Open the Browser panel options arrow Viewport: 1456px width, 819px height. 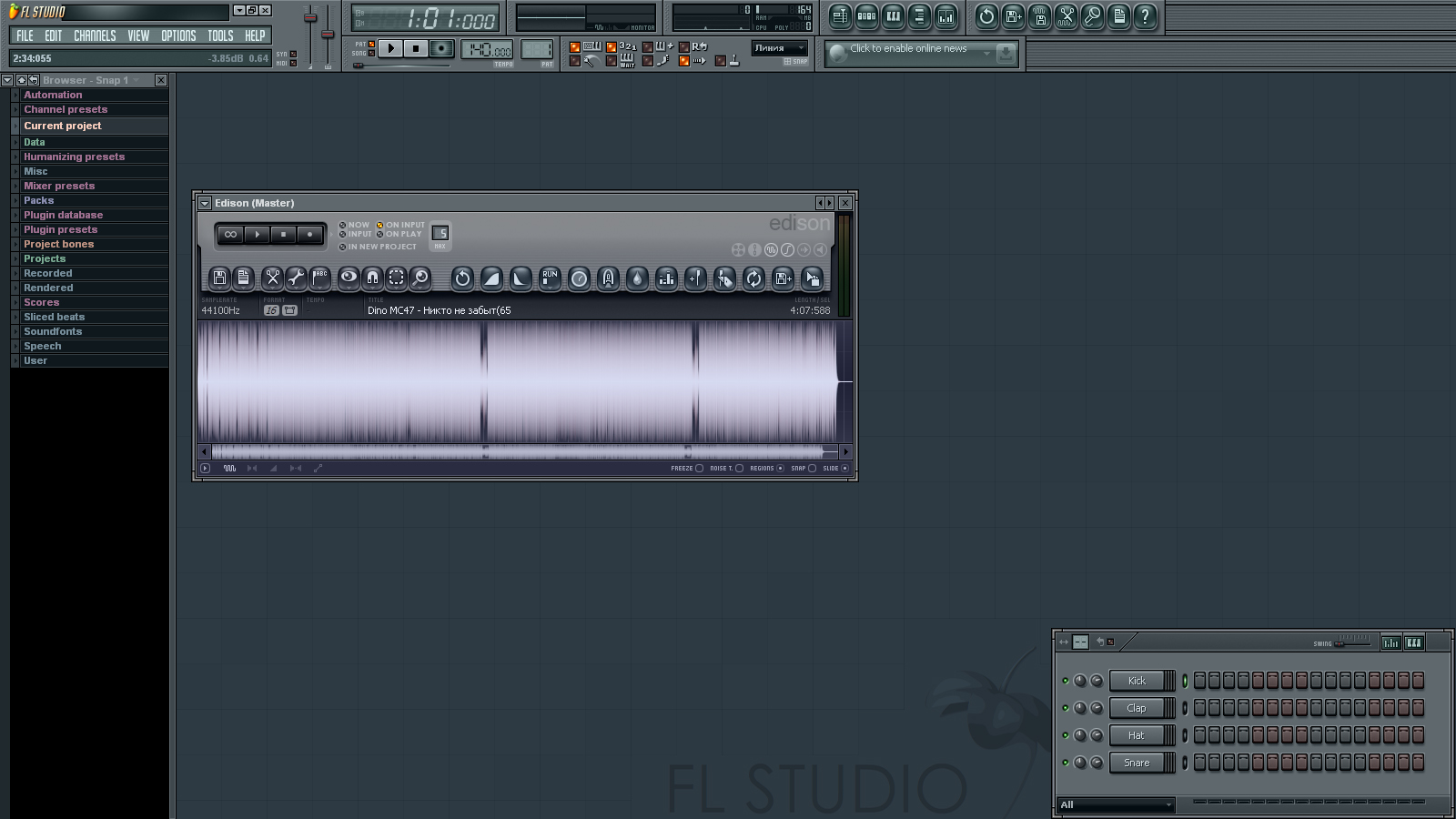pyautogui.click(x=6, y=80)
